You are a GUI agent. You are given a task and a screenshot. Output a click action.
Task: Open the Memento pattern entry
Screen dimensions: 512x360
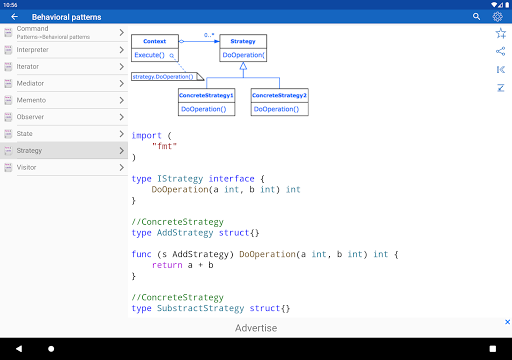click(x=64, y=100)
